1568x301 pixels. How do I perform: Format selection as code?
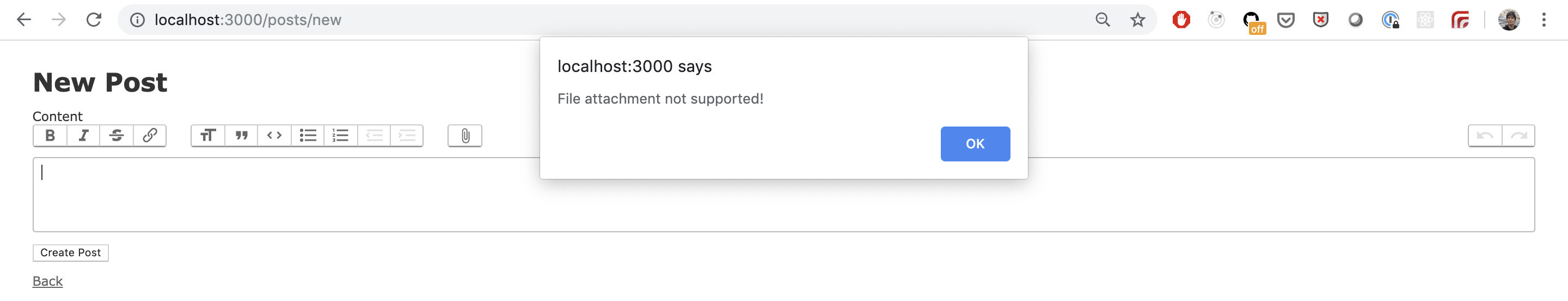274,136
